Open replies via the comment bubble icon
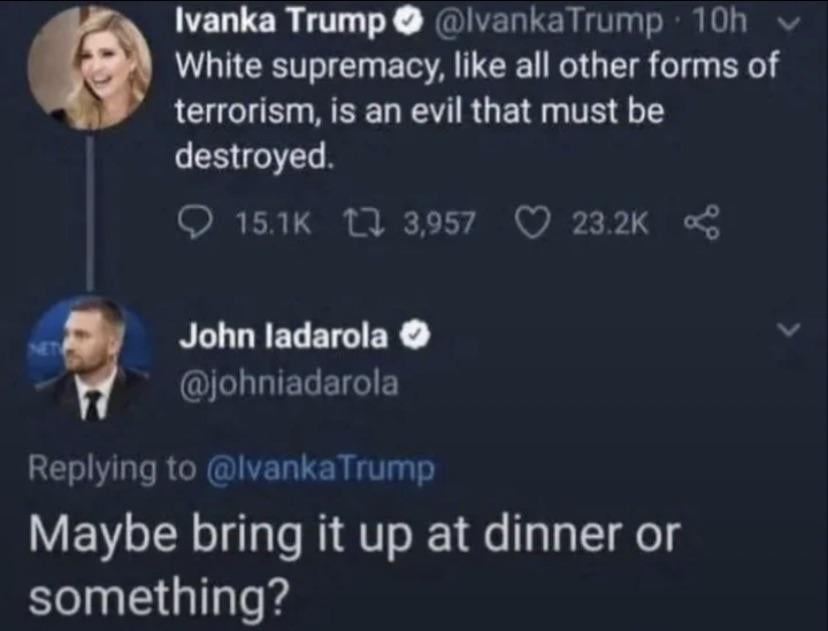 click(x=193, y=224)
